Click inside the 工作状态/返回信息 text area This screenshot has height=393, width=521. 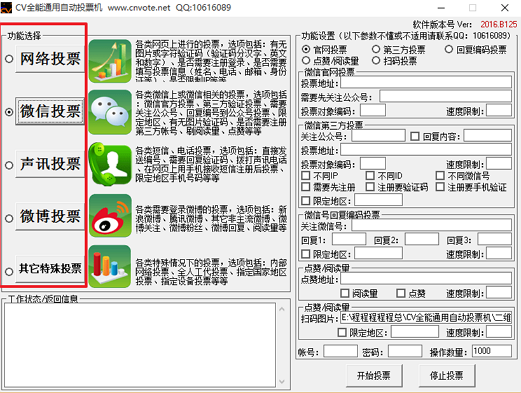[x=140, y=345]
